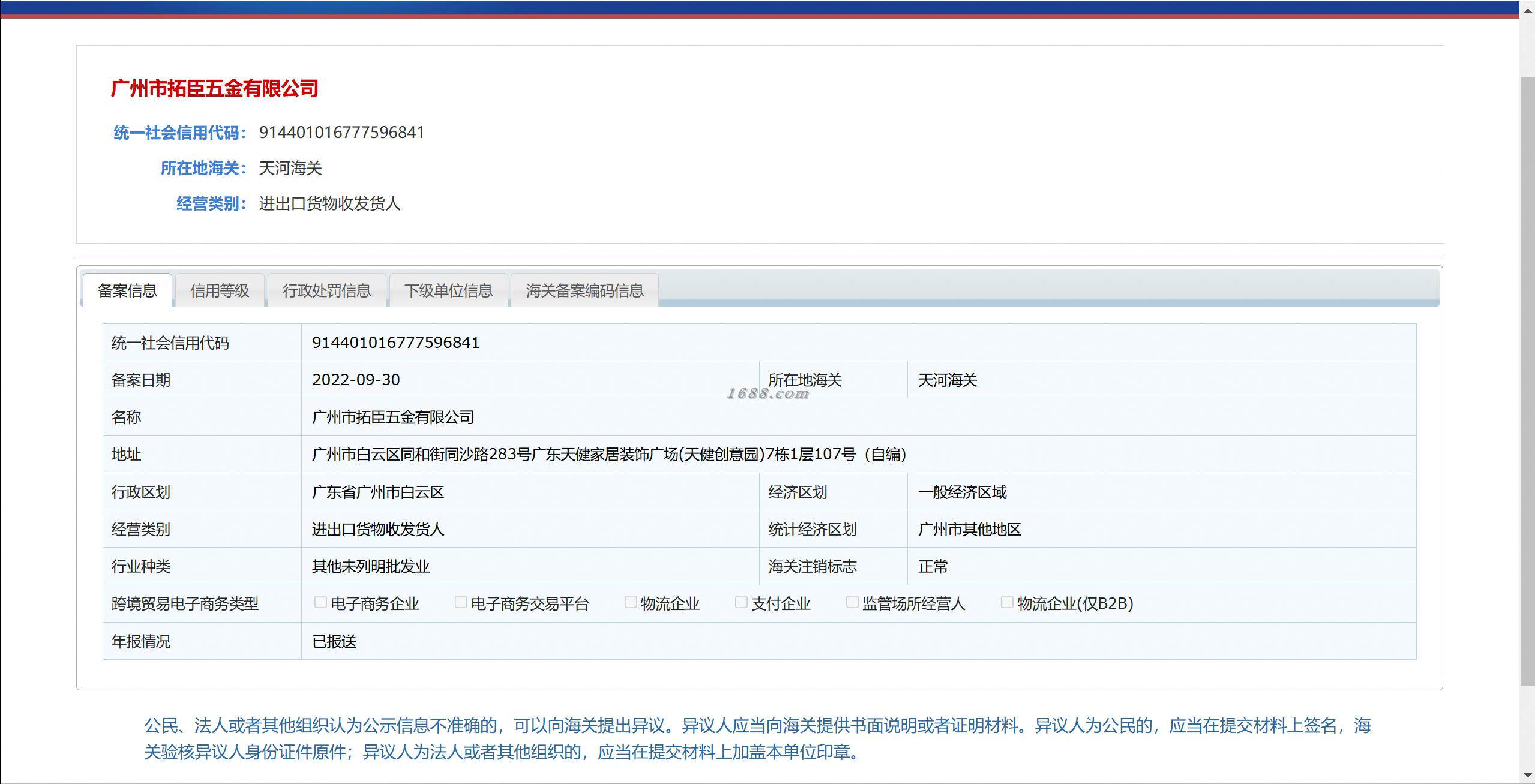Click the credit code value in the header
Screen dimensions: 1535x784
342,133
